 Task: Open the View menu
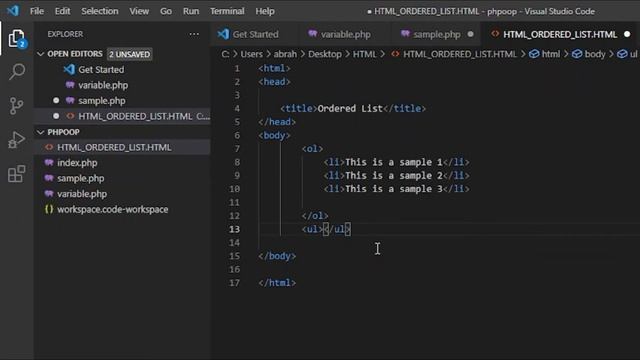click(x=139, y=11)
